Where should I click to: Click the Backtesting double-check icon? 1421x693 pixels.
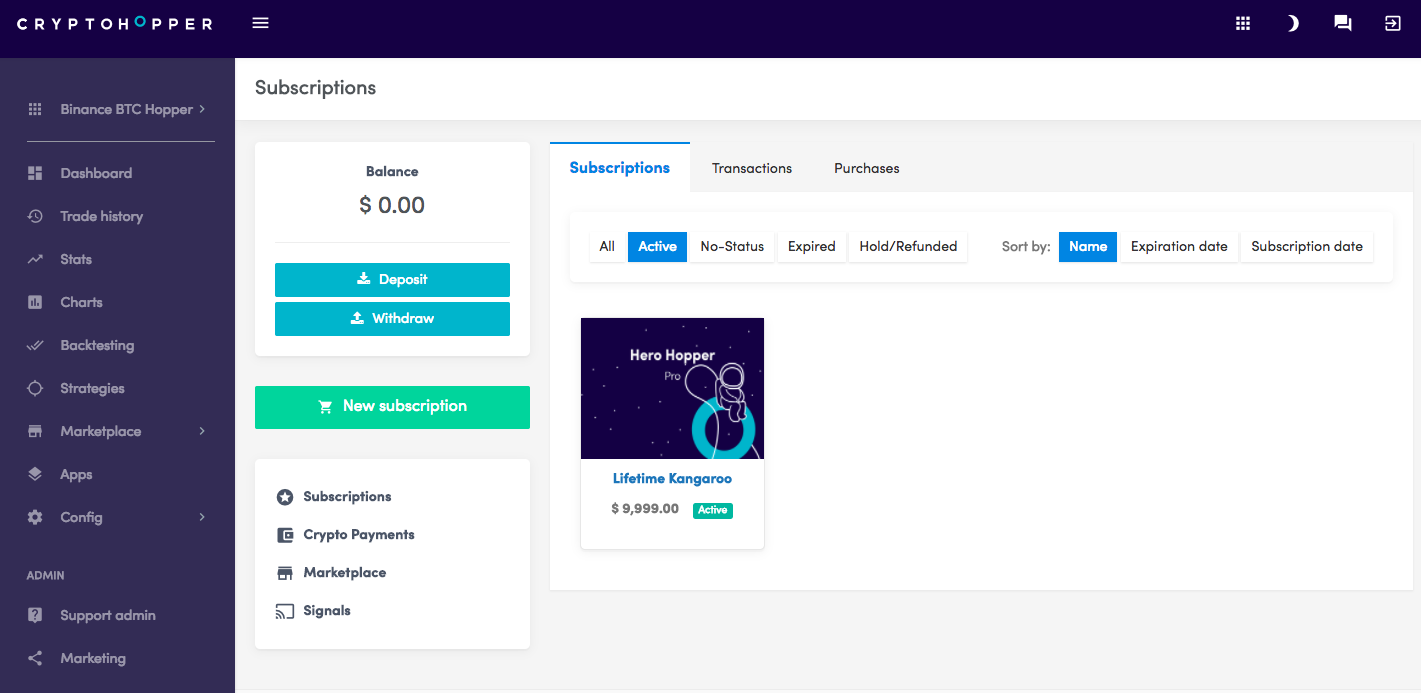(35, 345)
